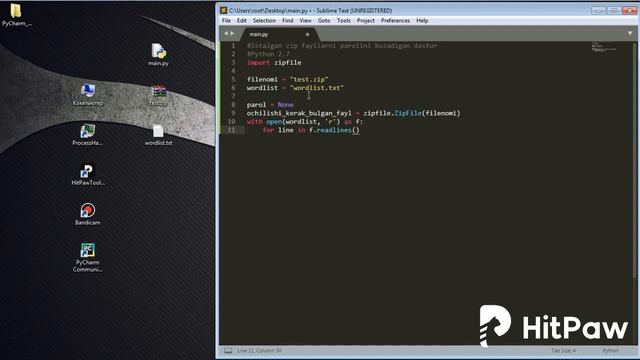Open the Find menu
The image size is (640, 360).
[287, 20]
